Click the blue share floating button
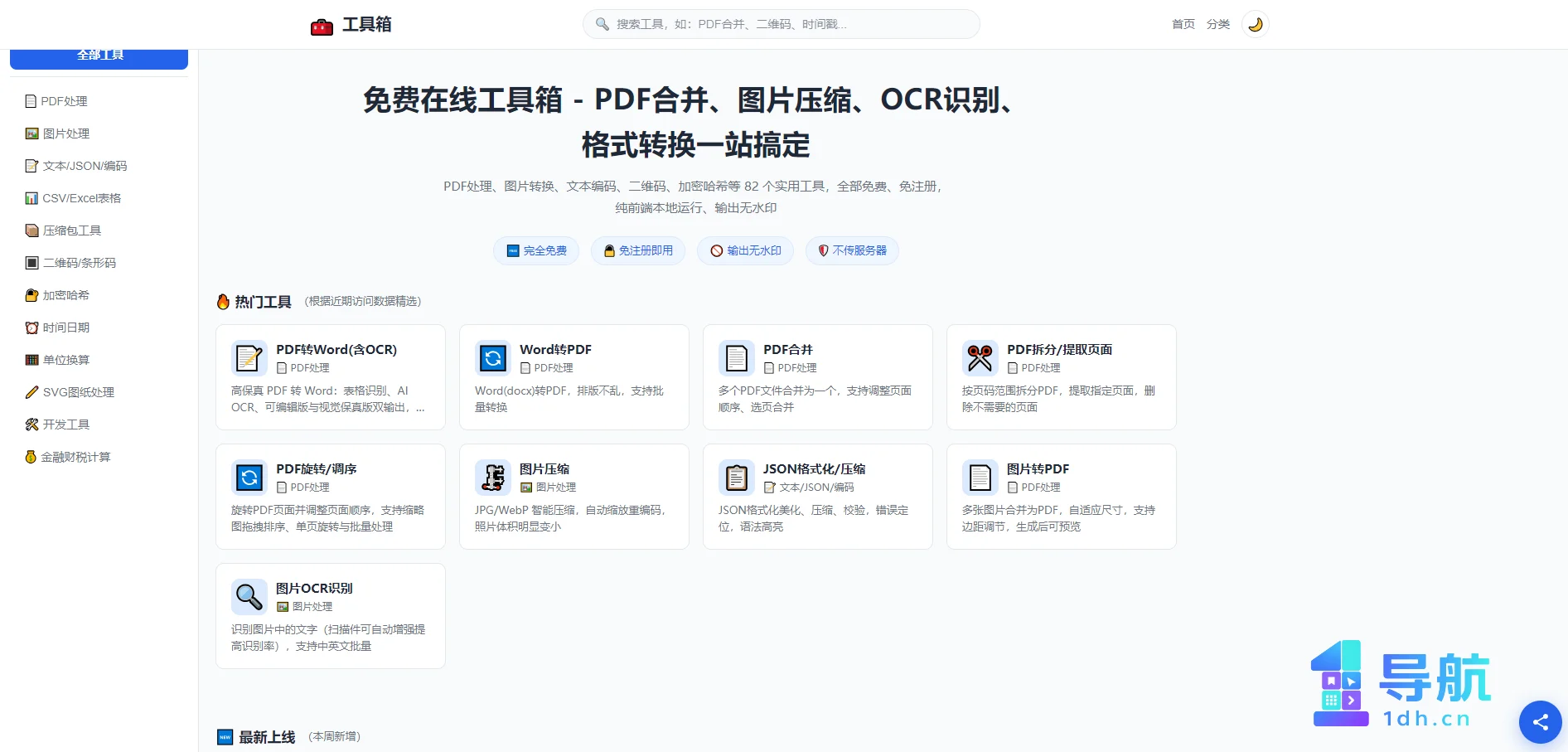This screenshot has width=1568, height=752. 1540,722
